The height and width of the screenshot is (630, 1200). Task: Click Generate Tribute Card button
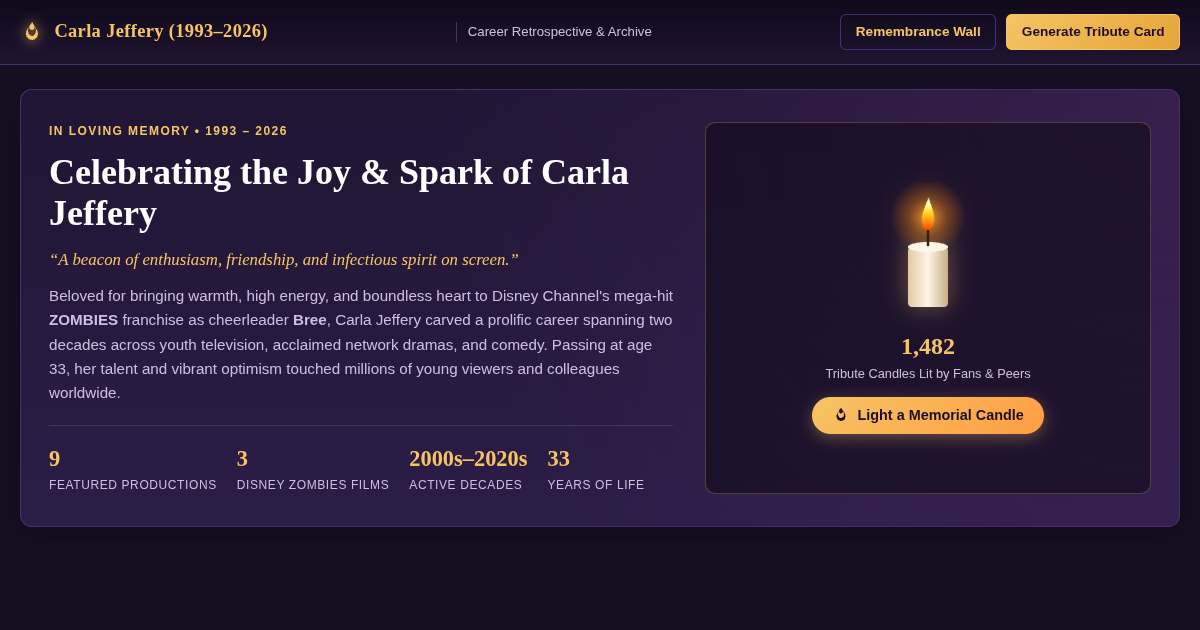pyautogui.click(x=1093, y=32)
